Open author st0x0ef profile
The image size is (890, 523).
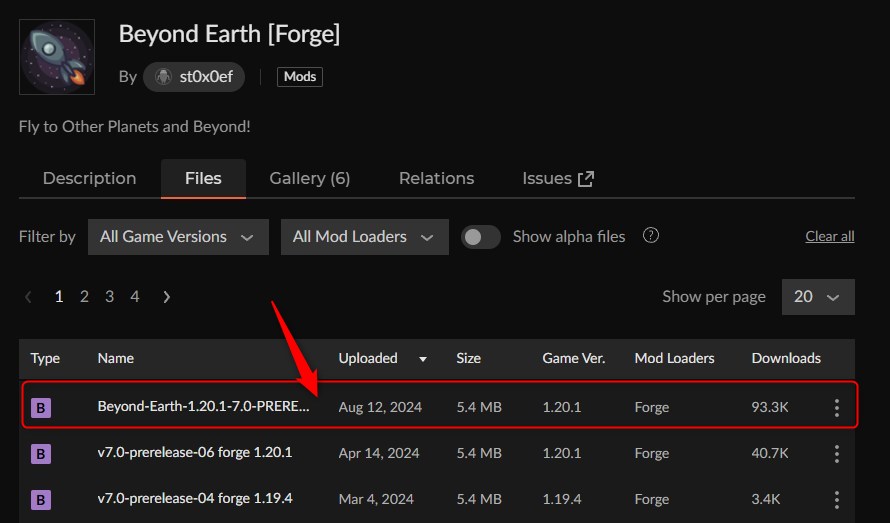(x=194, y=77)
